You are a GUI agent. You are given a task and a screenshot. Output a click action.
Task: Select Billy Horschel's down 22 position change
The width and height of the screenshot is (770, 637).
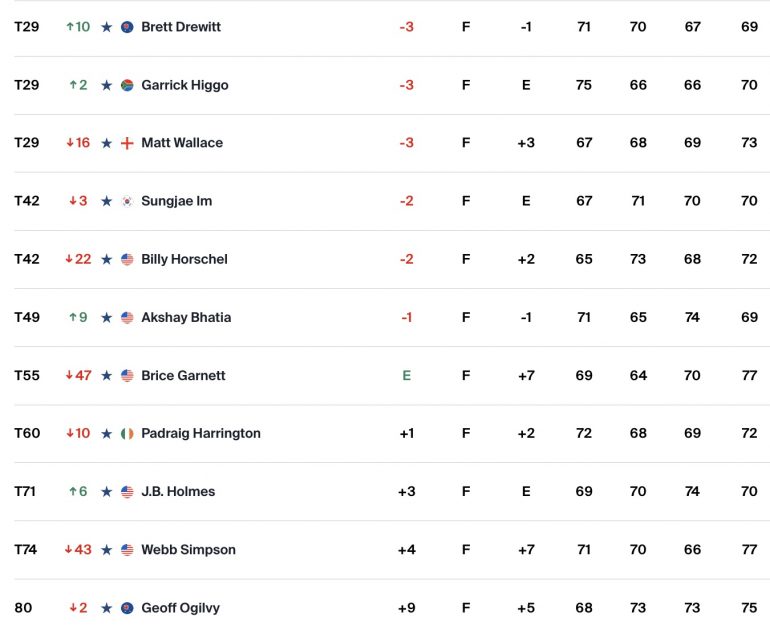pos(79,259)
